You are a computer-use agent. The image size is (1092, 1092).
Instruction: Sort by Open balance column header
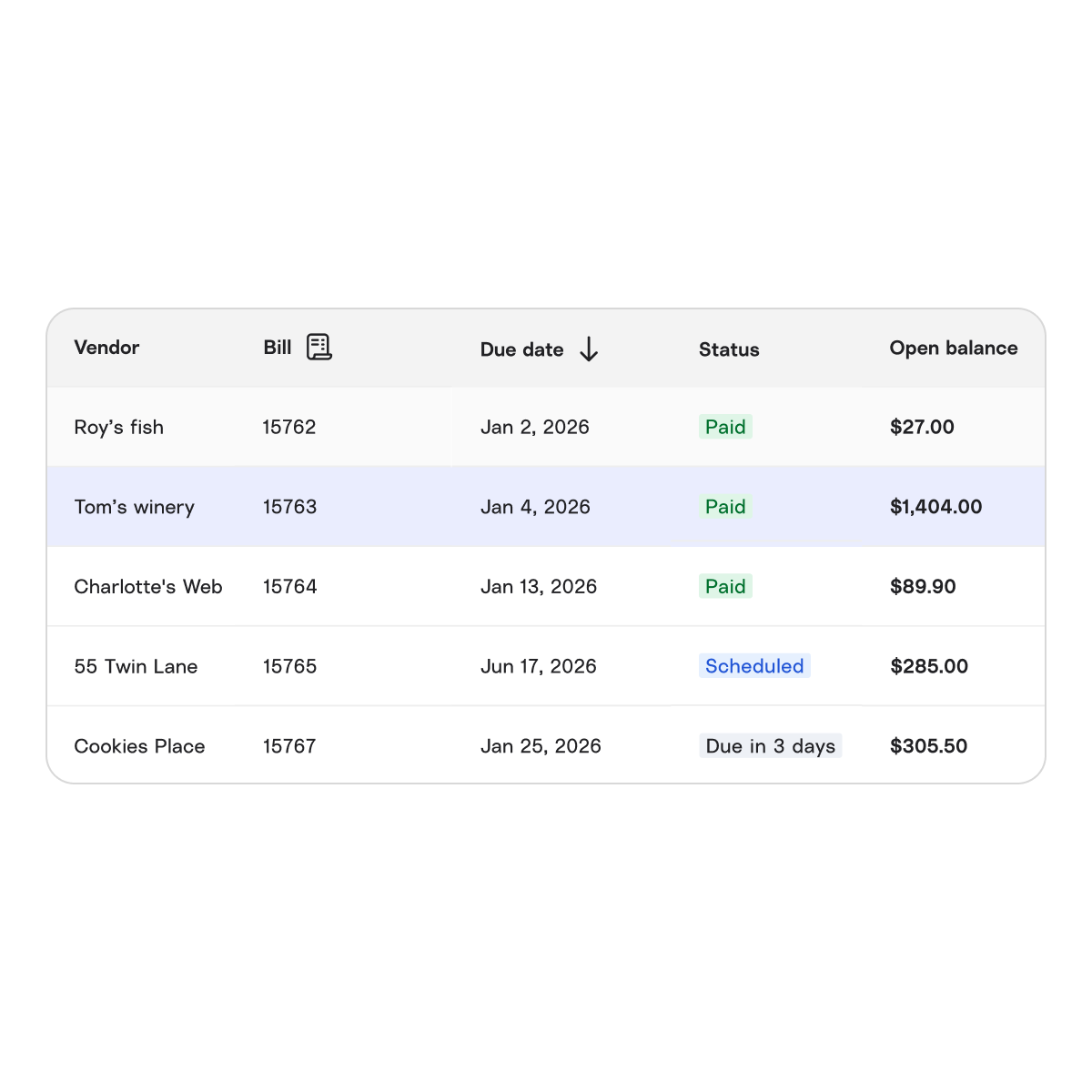pos(954,348)
